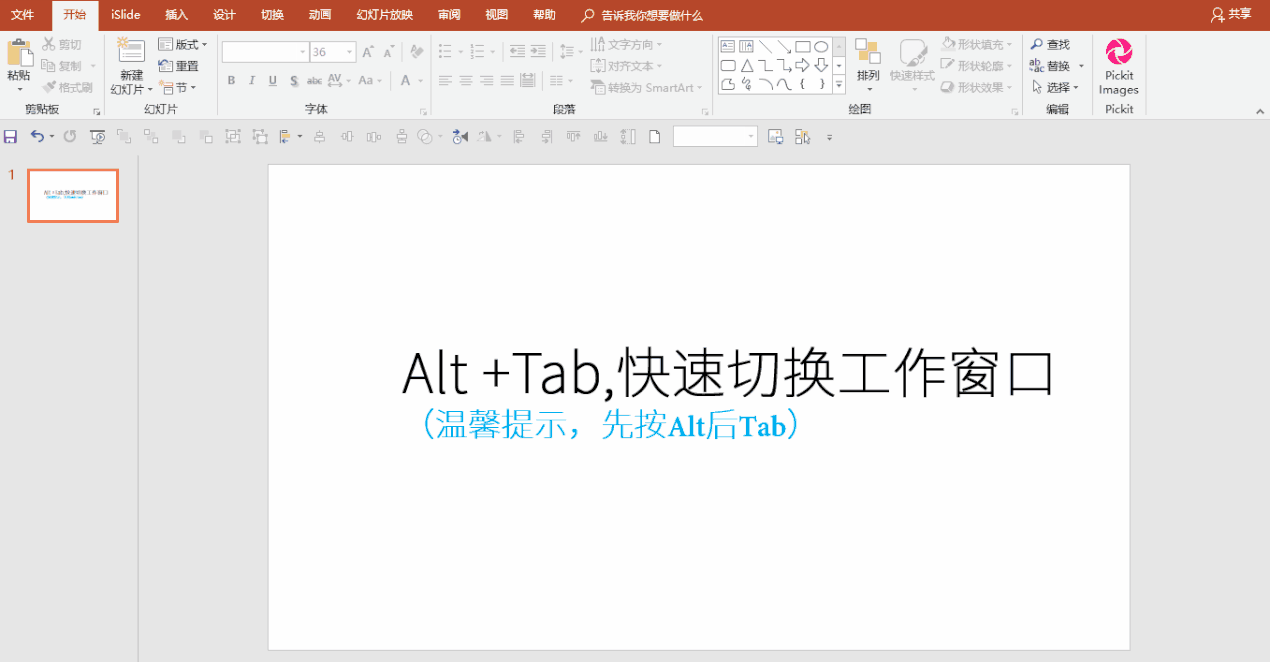The width and height of the screenshot is (1270, 662).
Task: Toggle bold formatting
Action: click(231, 80)
